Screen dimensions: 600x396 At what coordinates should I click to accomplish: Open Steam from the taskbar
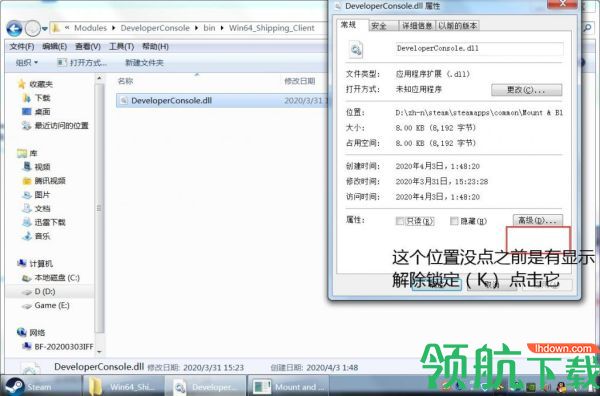click(x=41, y=386)
